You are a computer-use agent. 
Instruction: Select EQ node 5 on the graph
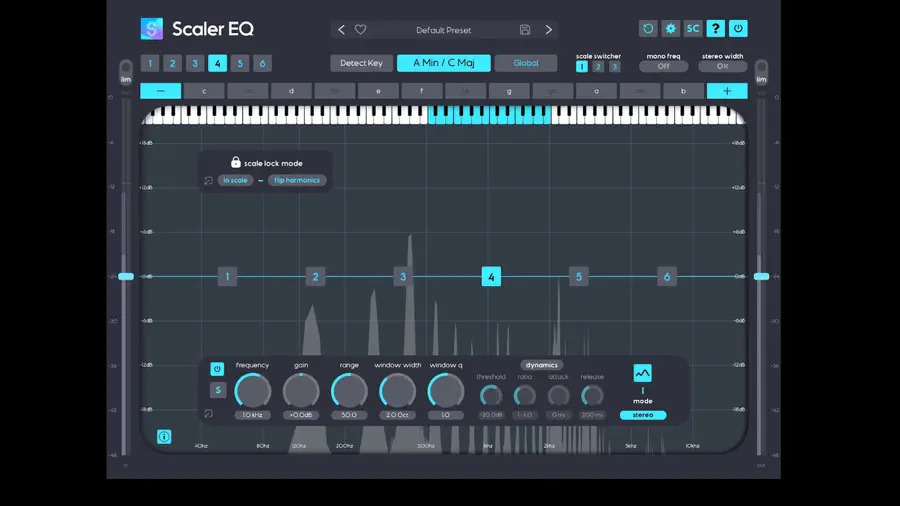click(x=579, y=277)
